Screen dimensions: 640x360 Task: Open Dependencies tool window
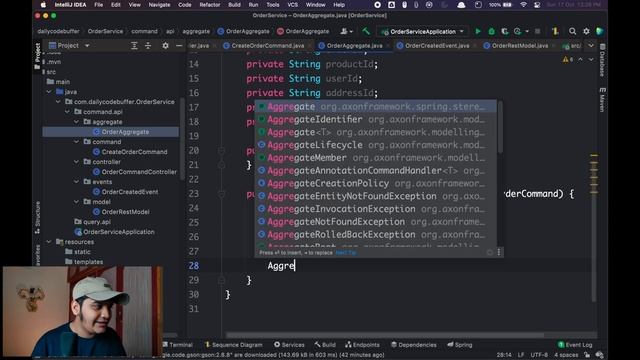point(413,345)
